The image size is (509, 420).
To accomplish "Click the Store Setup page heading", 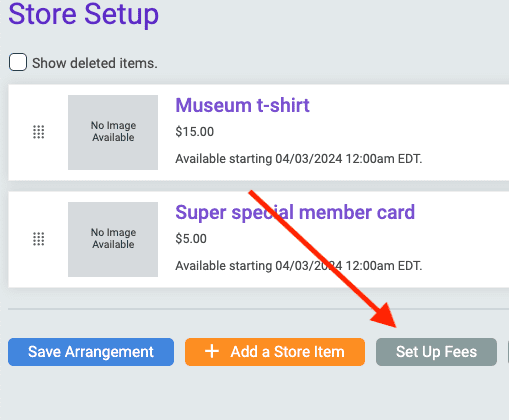I will pos(83,14).
